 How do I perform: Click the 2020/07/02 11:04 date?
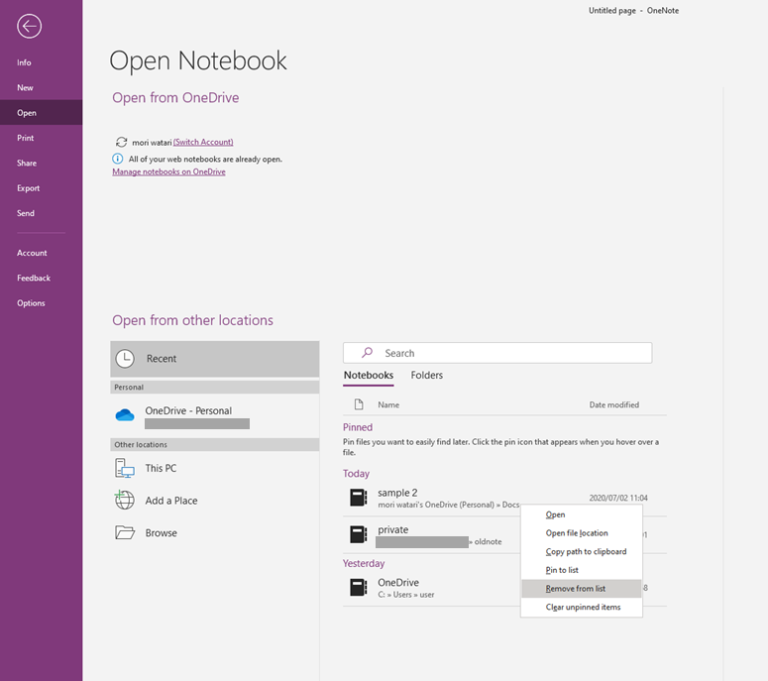618,498
